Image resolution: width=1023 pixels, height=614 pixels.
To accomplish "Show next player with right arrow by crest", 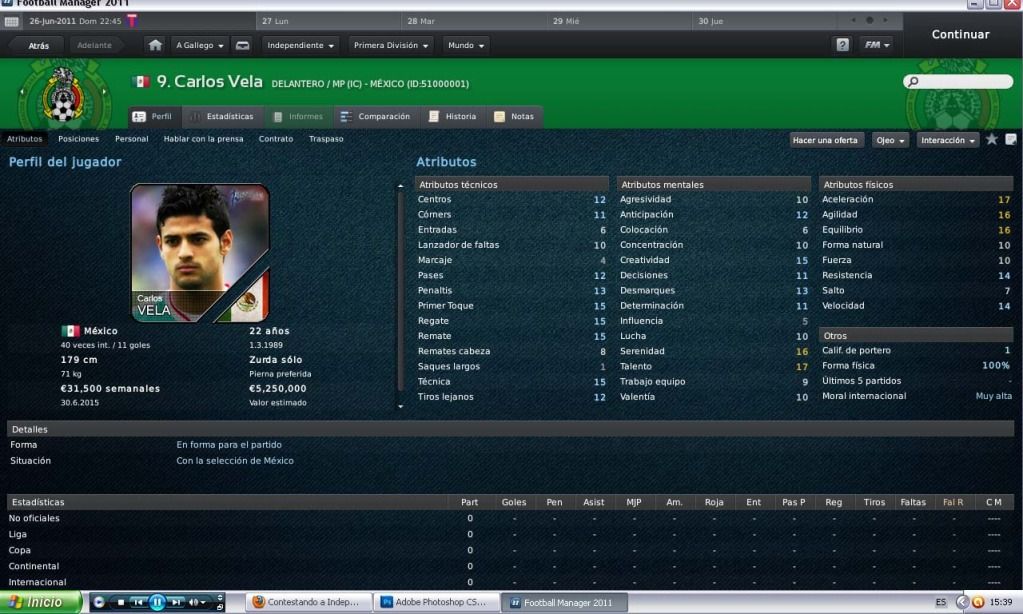I will [104, 92].
